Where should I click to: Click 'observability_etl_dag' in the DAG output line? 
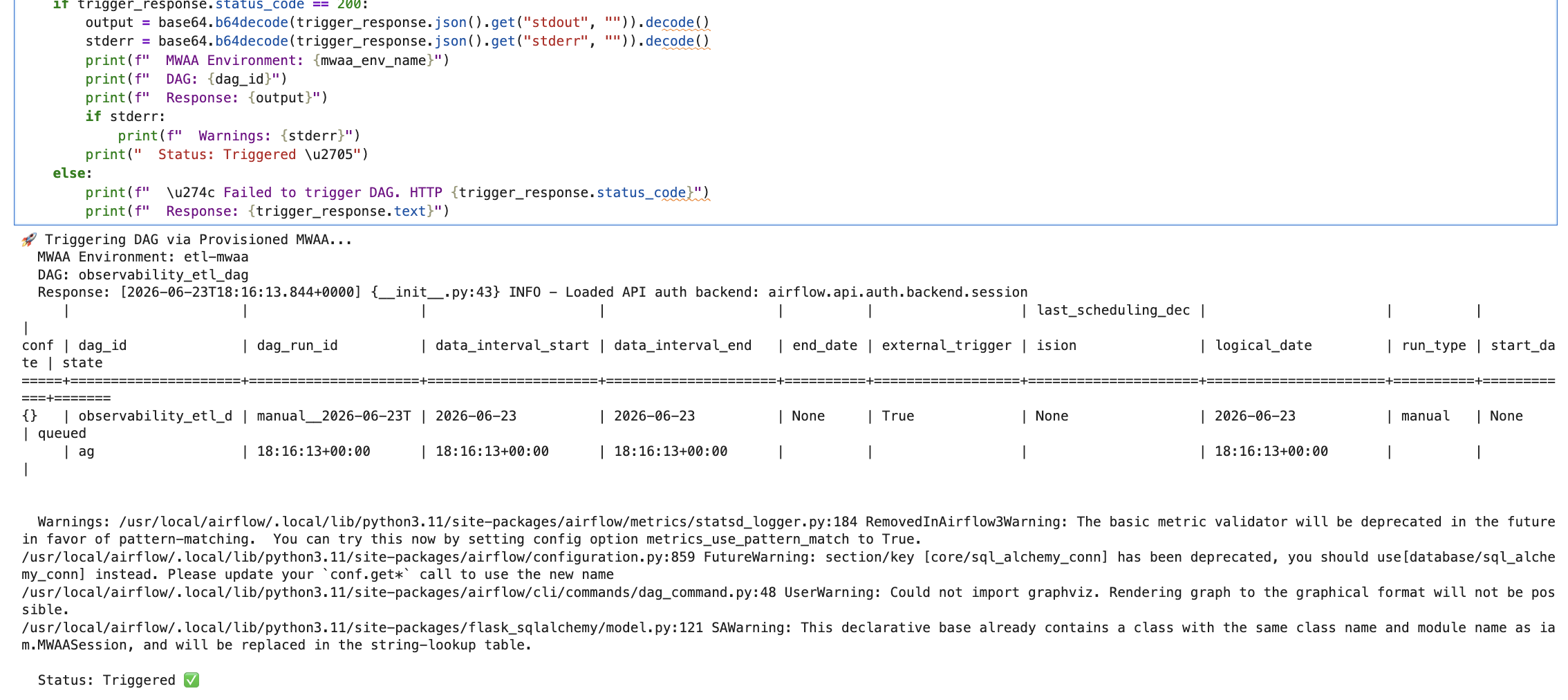(163, 275)
